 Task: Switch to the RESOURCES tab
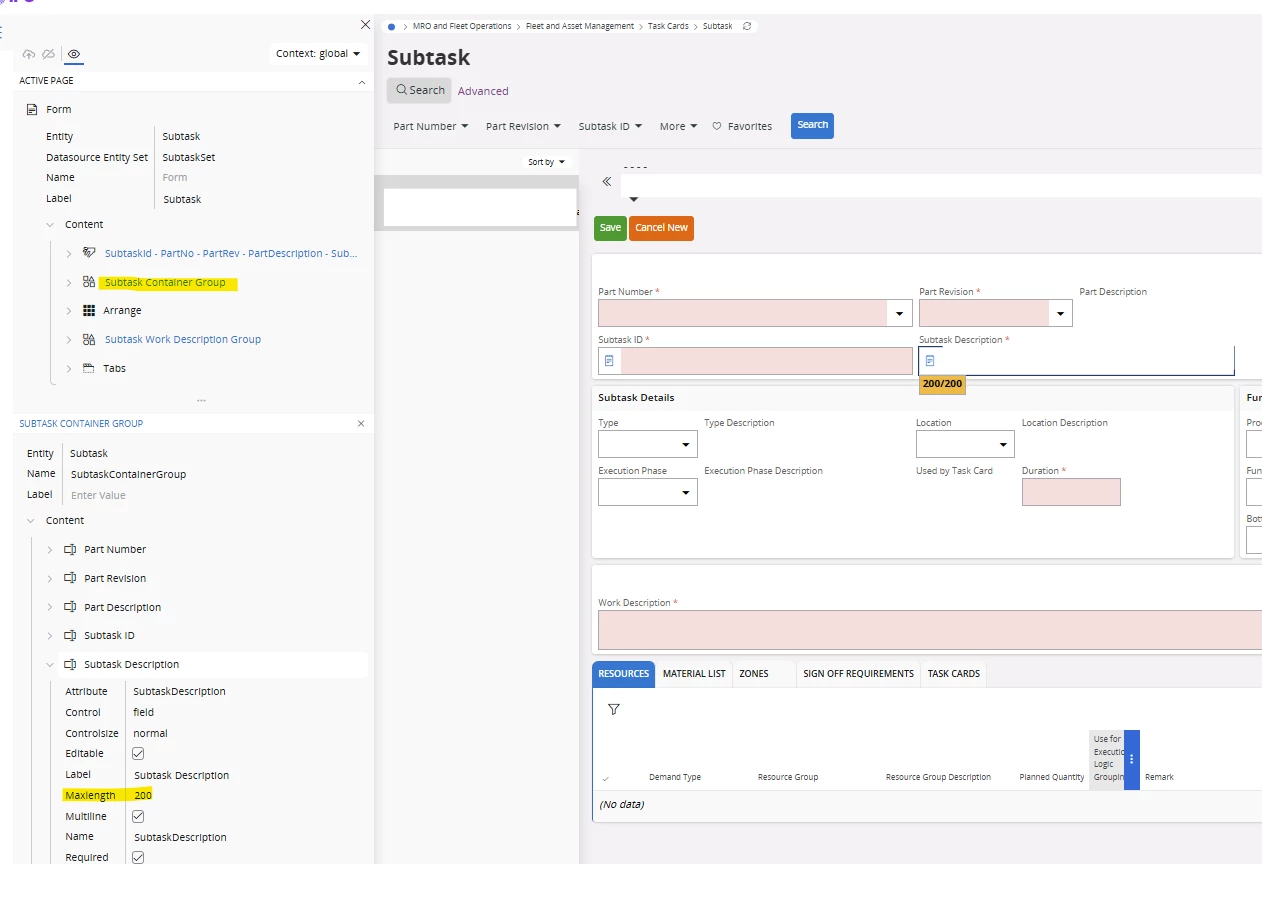click(624, 674)
